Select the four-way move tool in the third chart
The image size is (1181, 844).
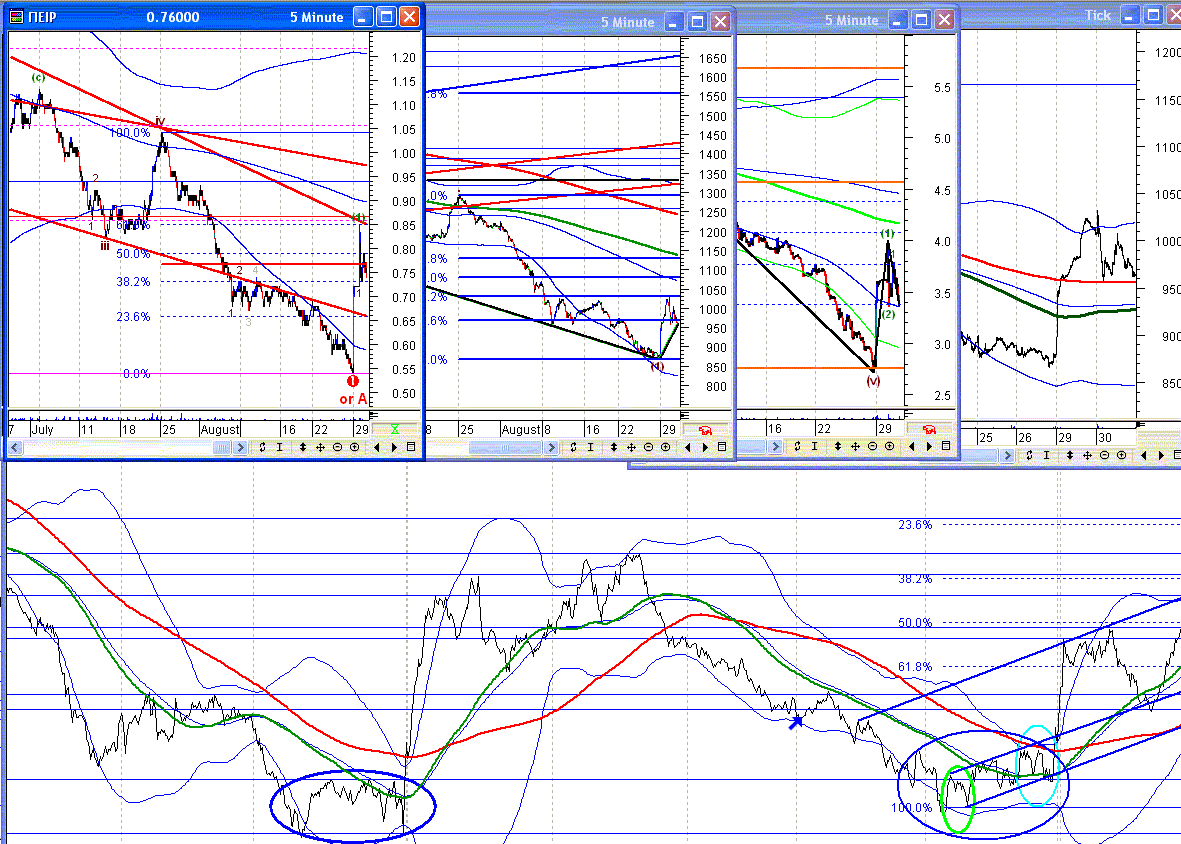[855, 446]
